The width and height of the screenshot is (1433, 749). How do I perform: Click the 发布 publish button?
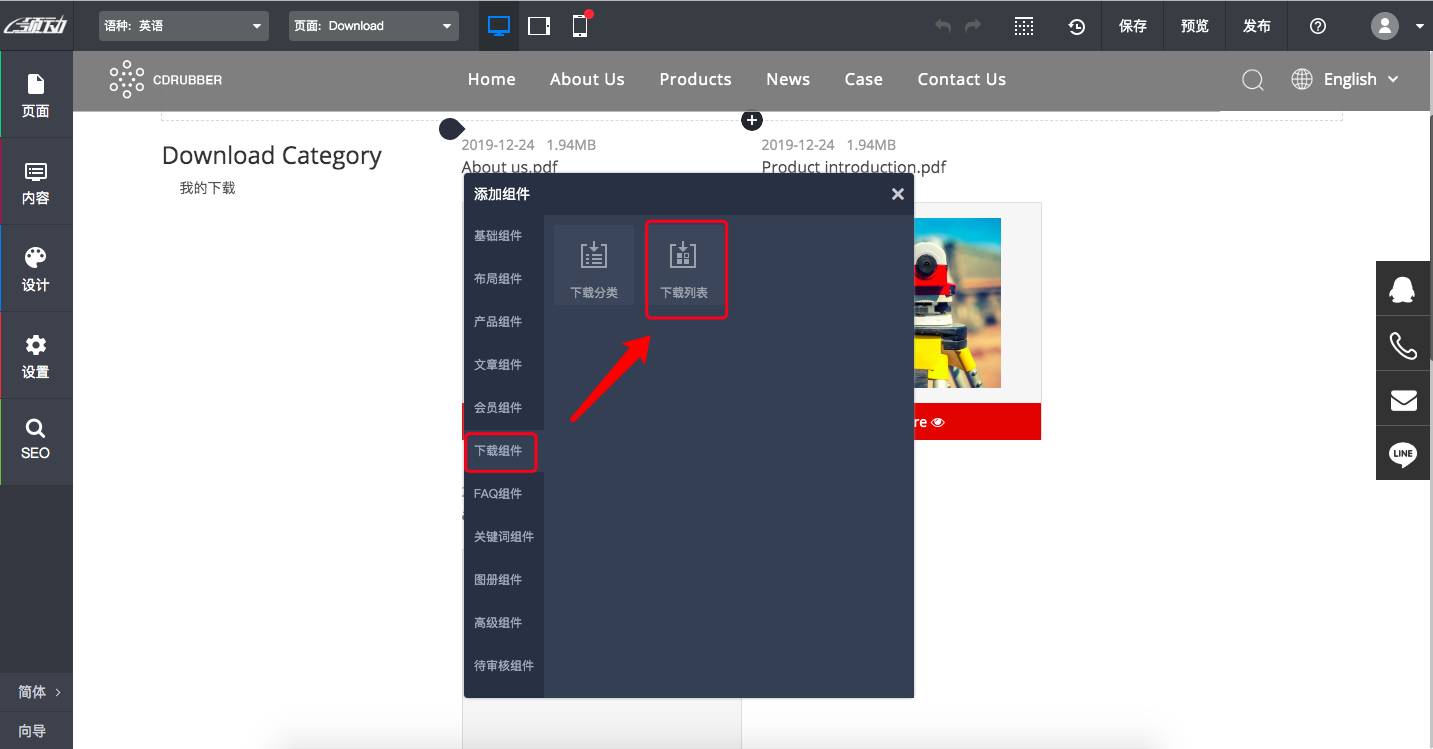click(1256, 27)
